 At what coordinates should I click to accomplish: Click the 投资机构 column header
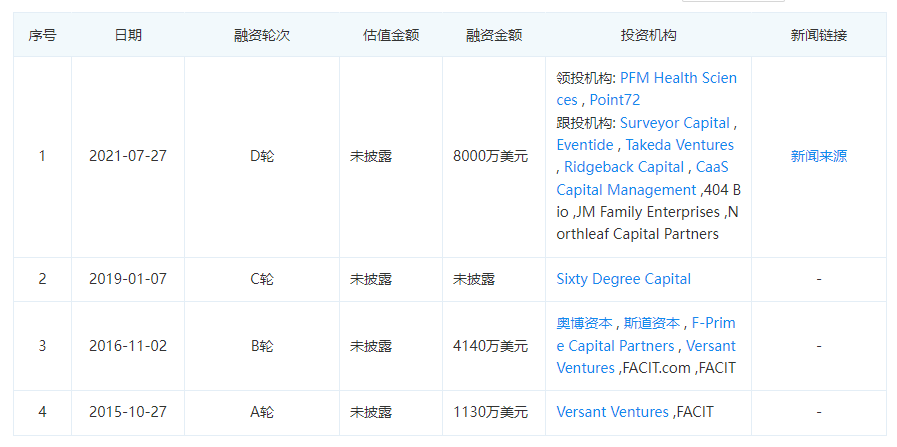pos(648,35)
